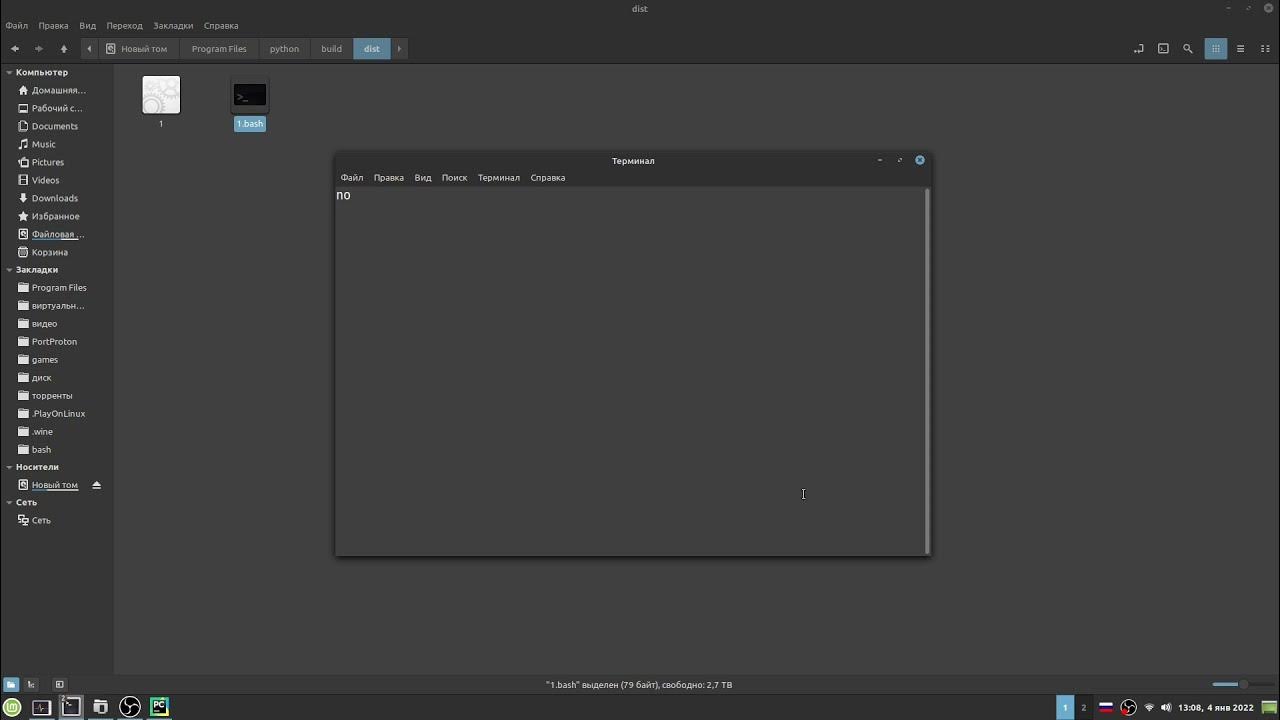Image resolution: width=1280 pixels, height=720 pixels.
Task: Collapse the Сеть sidebar section
Action: tap(9, 503)
